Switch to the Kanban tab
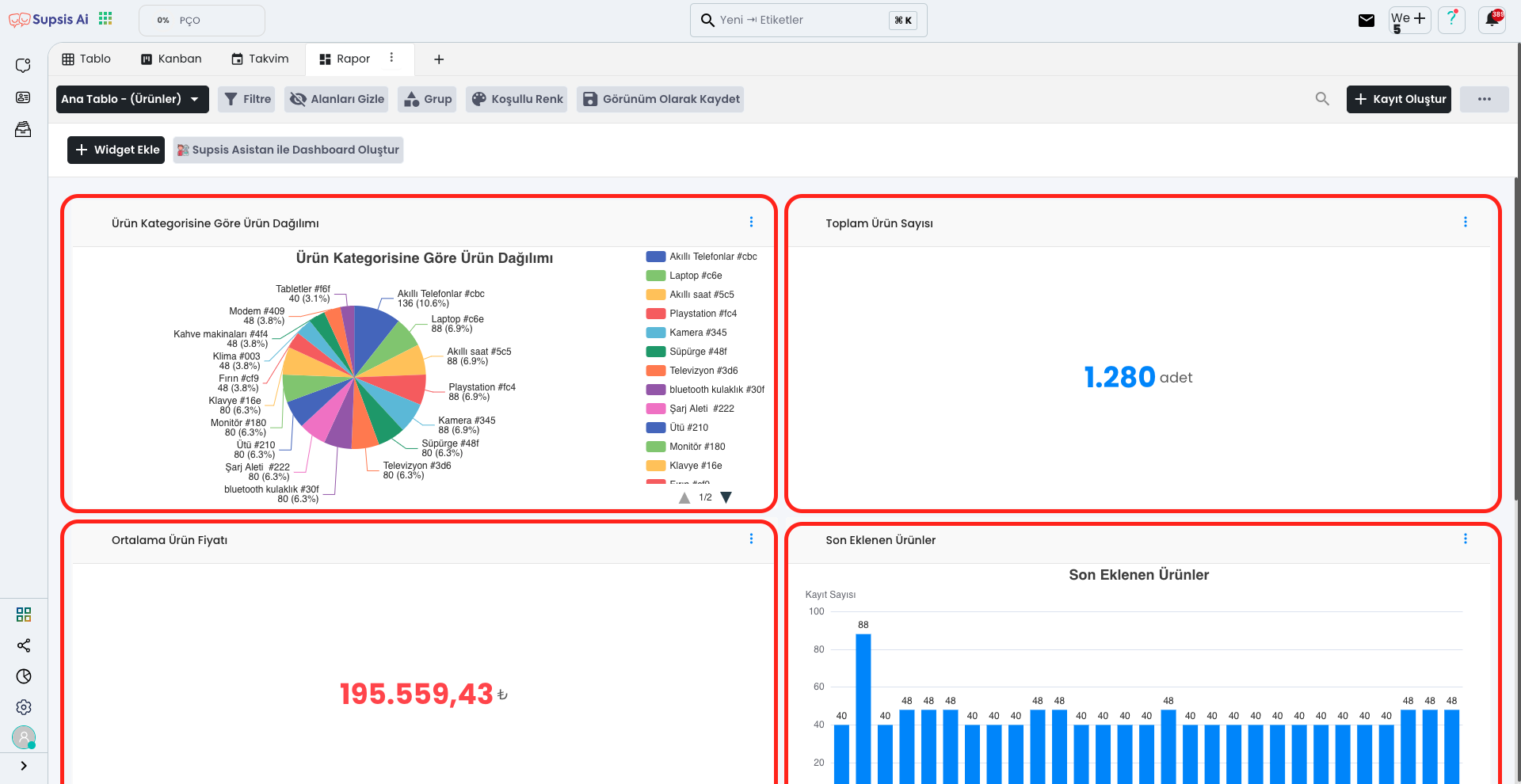 coord(171,59)
